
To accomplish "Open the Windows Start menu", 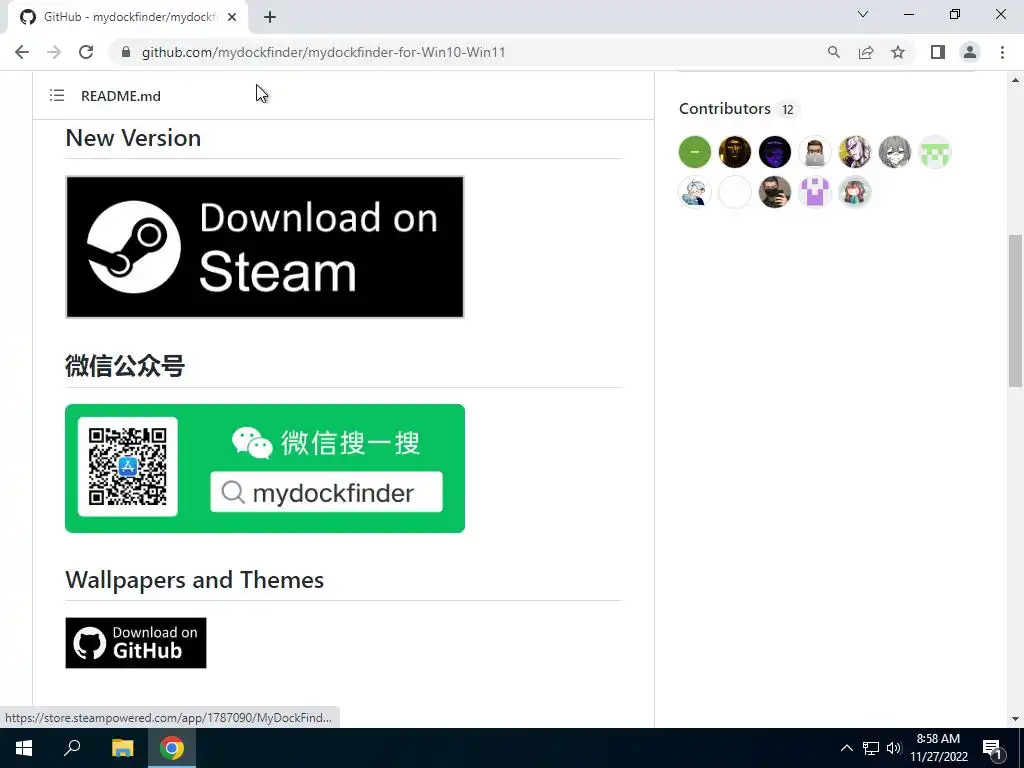I will (24, 748).
